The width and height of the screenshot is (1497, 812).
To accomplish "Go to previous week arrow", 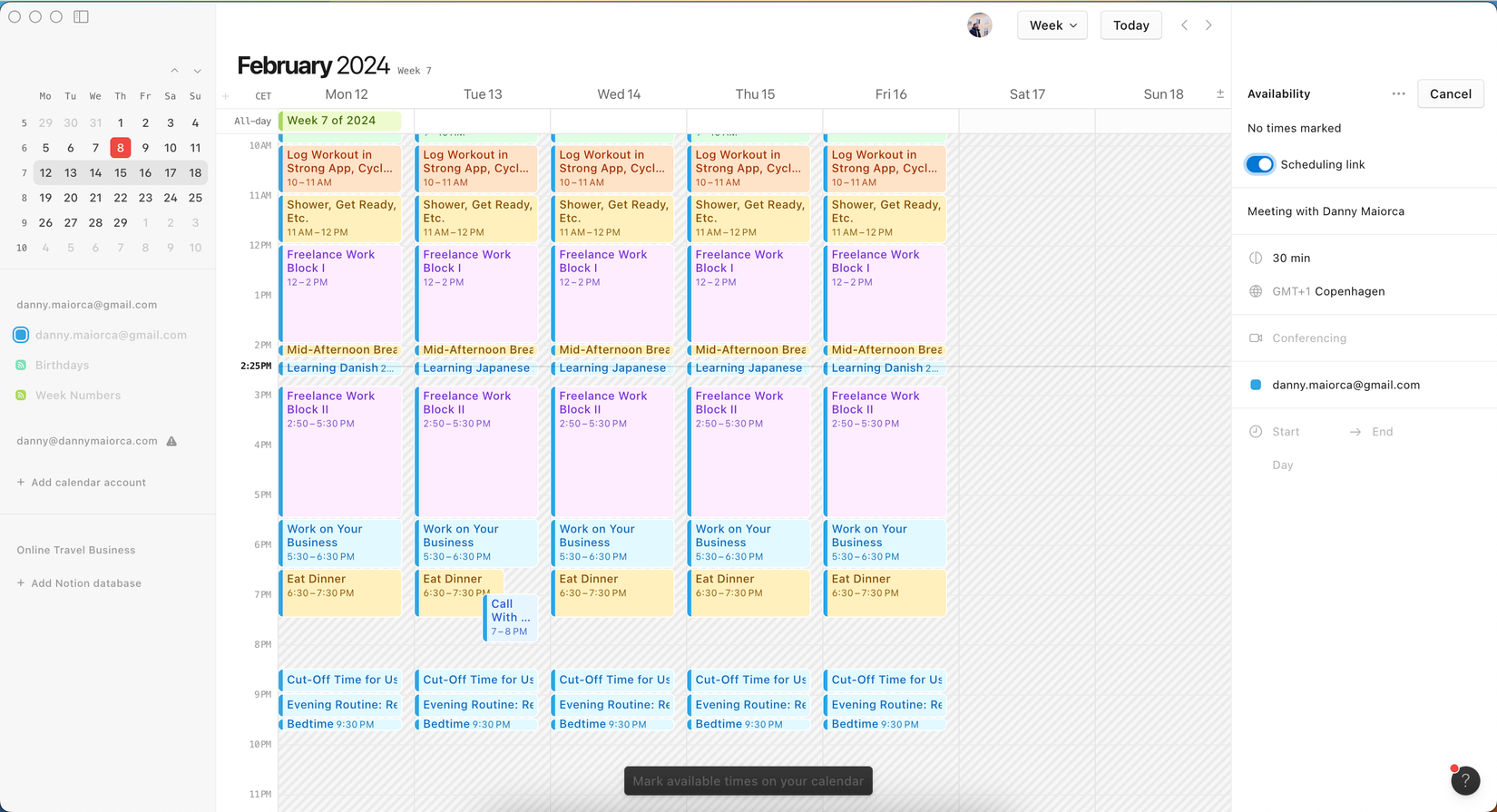I will pyautogui.click(x=1184, y=25).
